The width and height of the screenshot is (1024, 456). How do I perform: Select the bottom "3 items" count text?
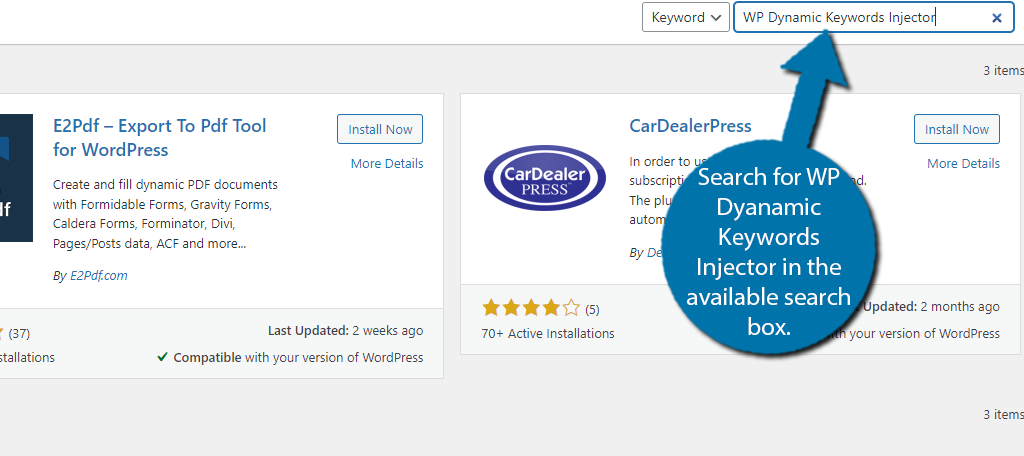click(1004, 414)
